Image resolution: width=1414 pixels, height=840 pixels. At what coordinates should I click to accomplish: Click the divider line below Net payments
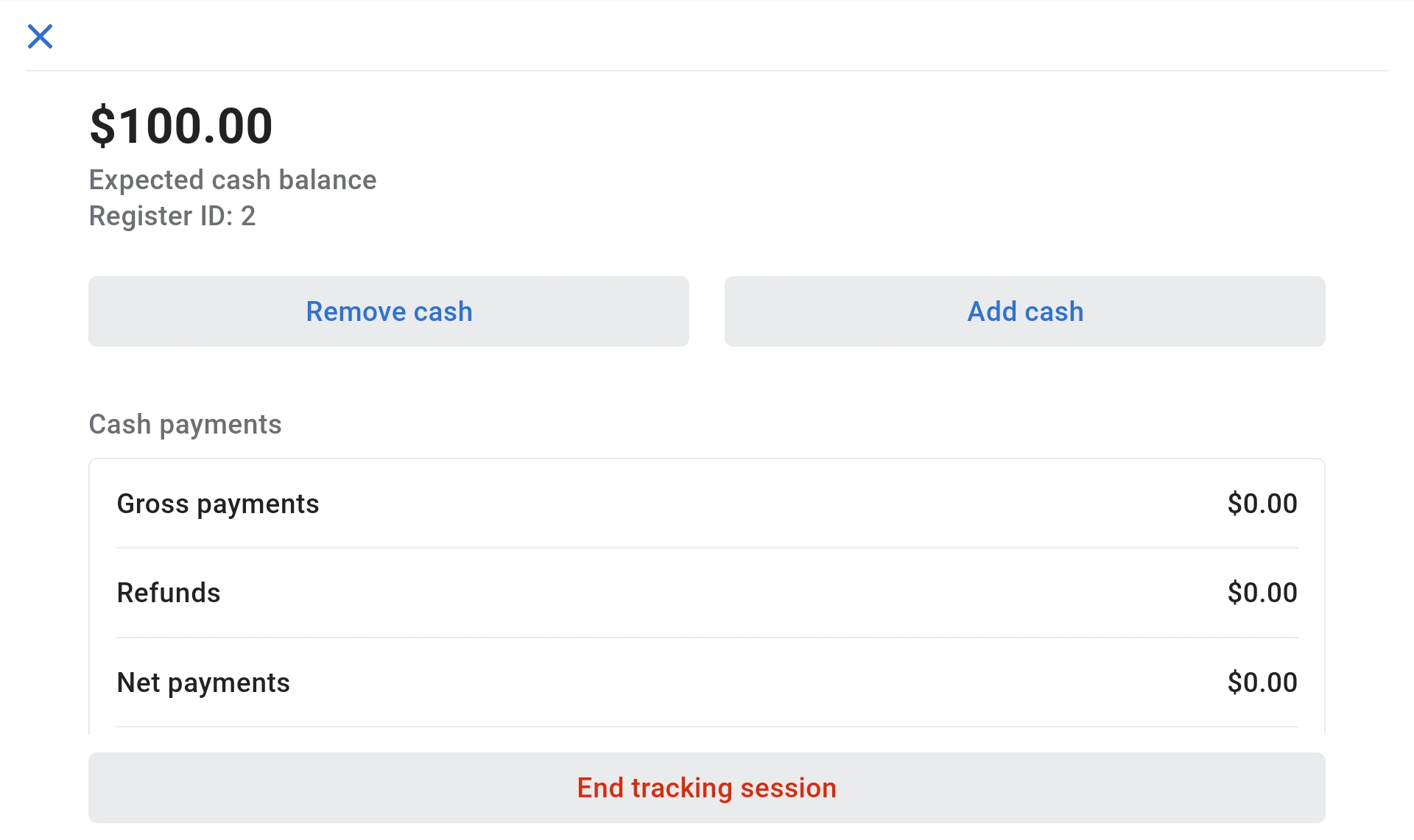706,727
